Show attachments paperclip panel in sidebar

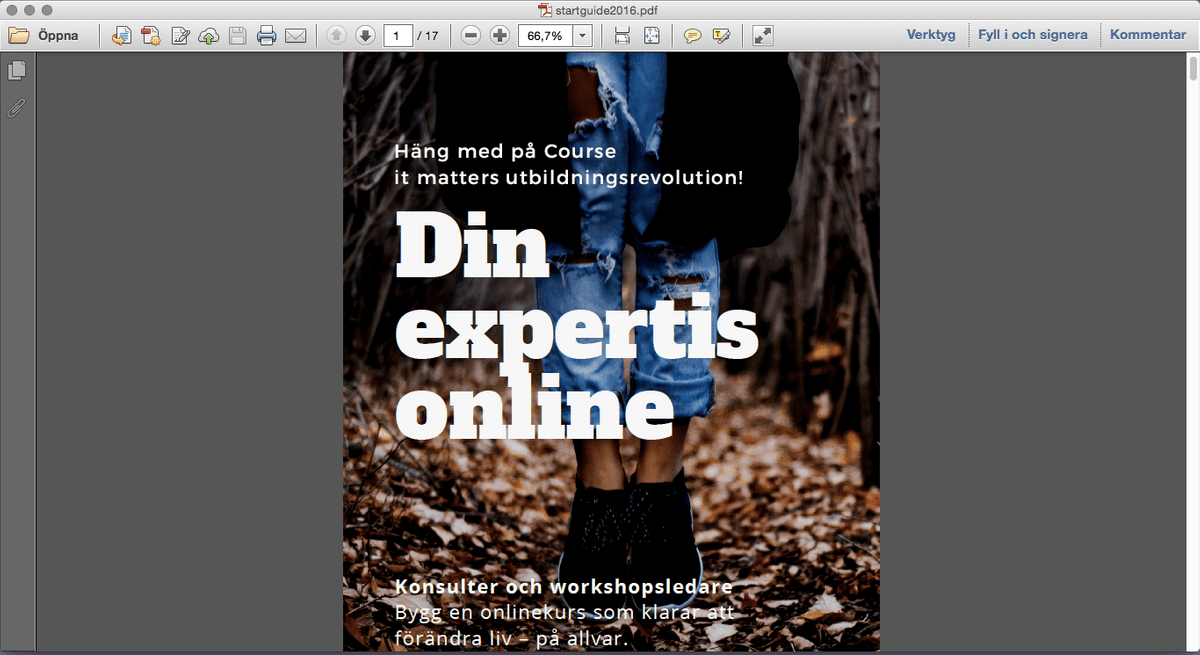click(16, 107)
